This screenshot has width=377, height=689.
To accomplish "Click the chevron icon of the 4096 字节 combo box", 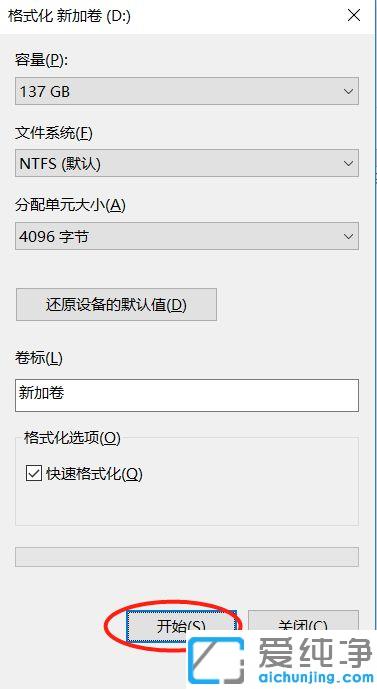I will [348, 236].
